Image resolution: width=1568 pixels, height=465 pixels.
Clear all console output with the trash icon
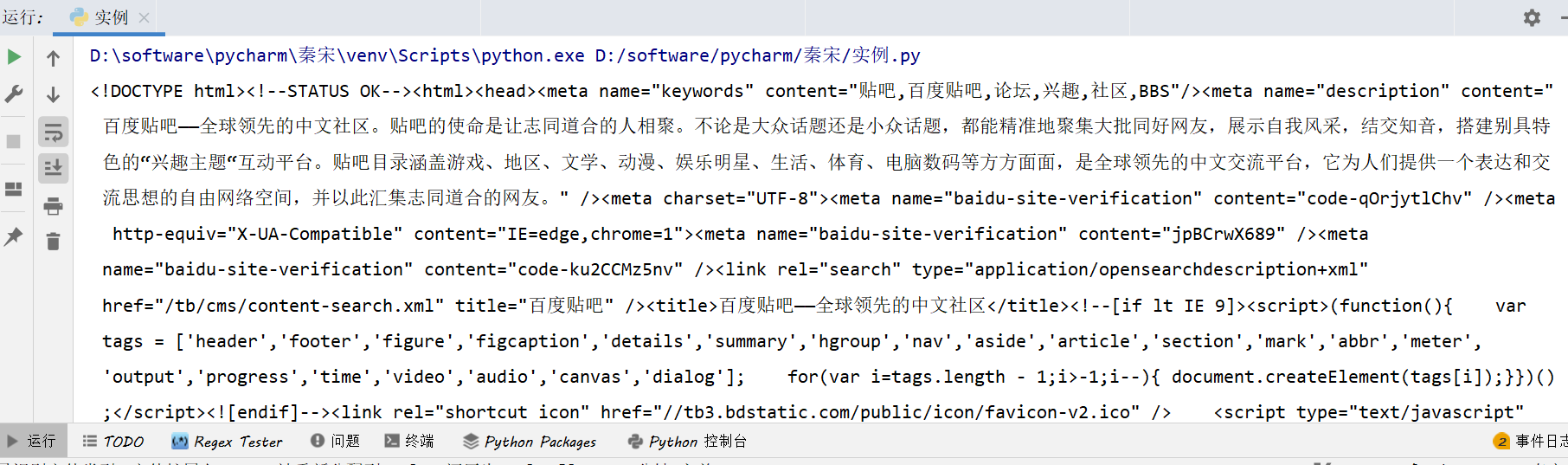(x=53, y=241)
